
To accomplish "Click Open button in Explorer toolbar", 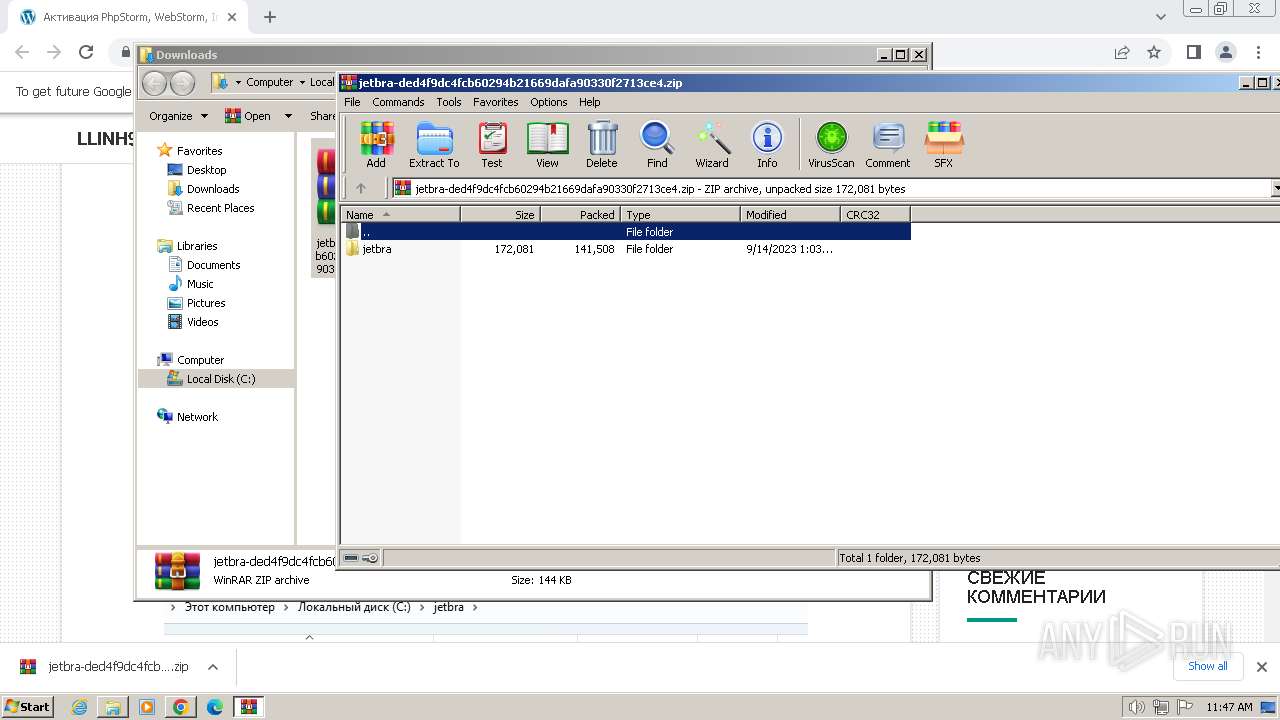I will pos(248,116).
